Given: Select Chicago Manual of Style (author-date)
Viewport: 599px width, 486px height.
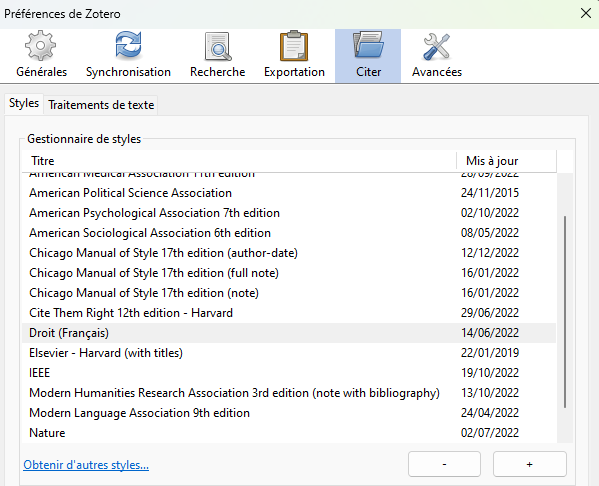Looking at the screenshot, I should [x=289, y=253].
